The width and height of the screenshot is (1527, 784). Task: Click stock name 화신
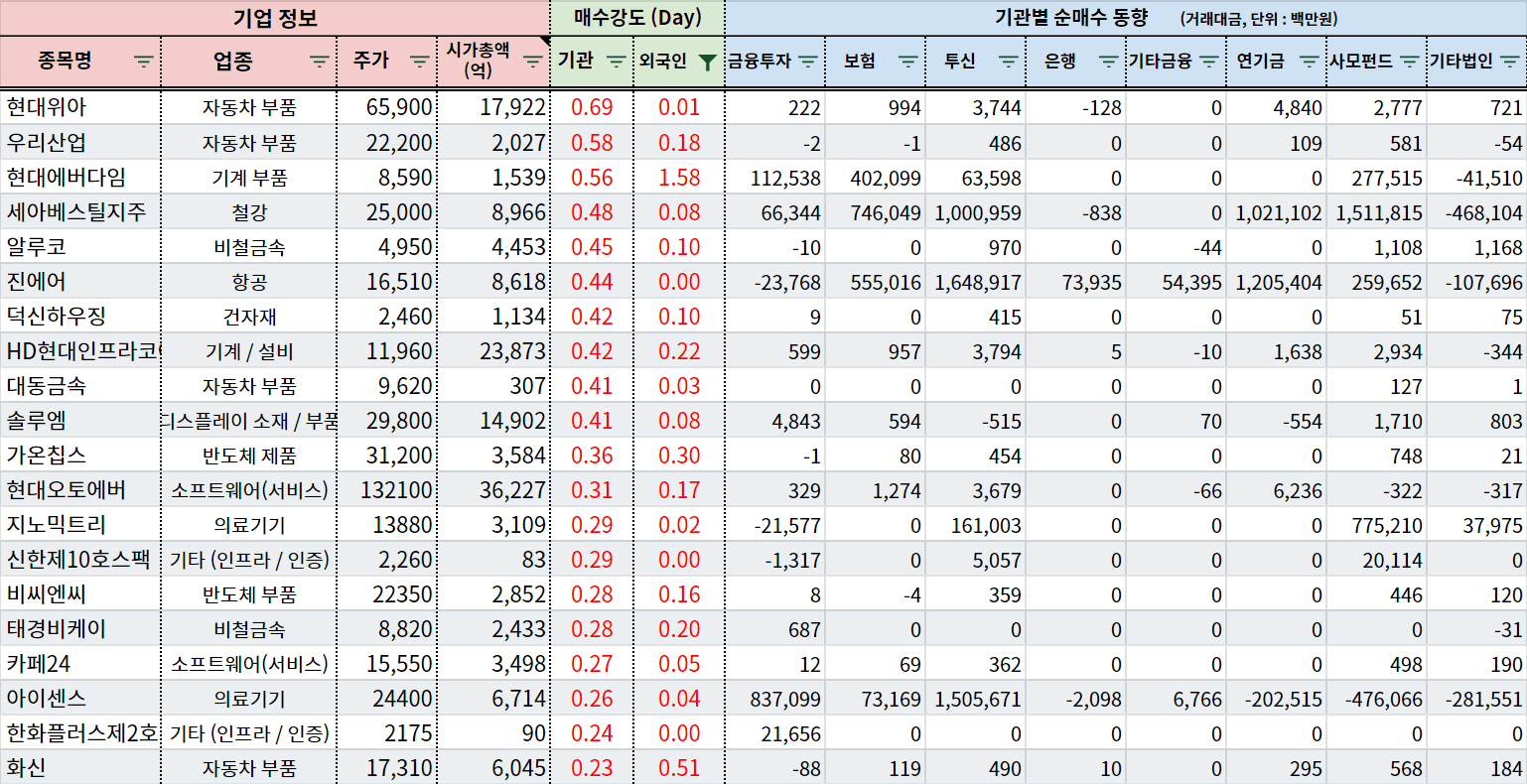point(27,767)
